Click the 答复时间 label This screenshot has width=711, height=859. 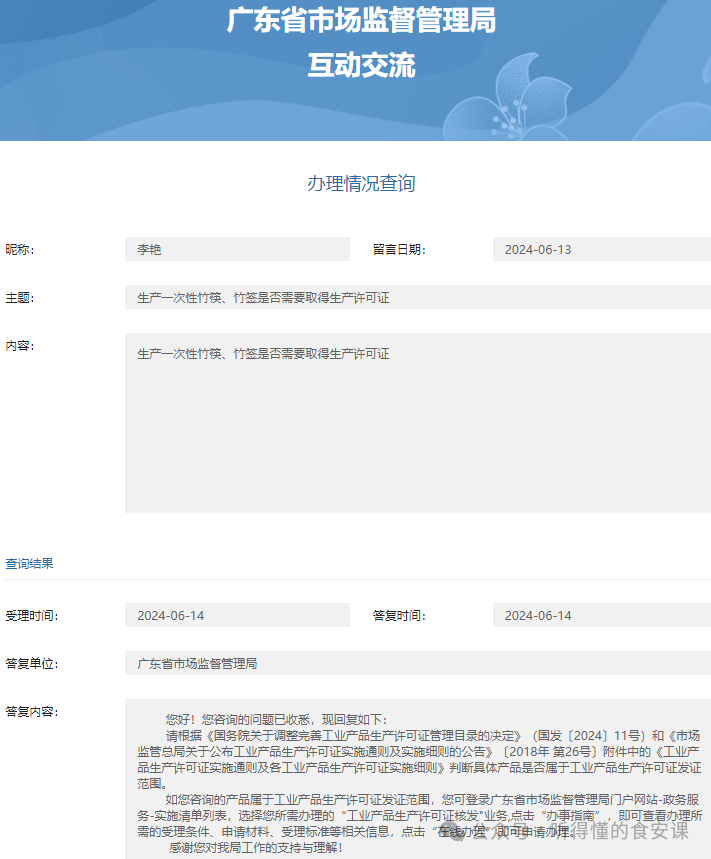coord(399,616)
